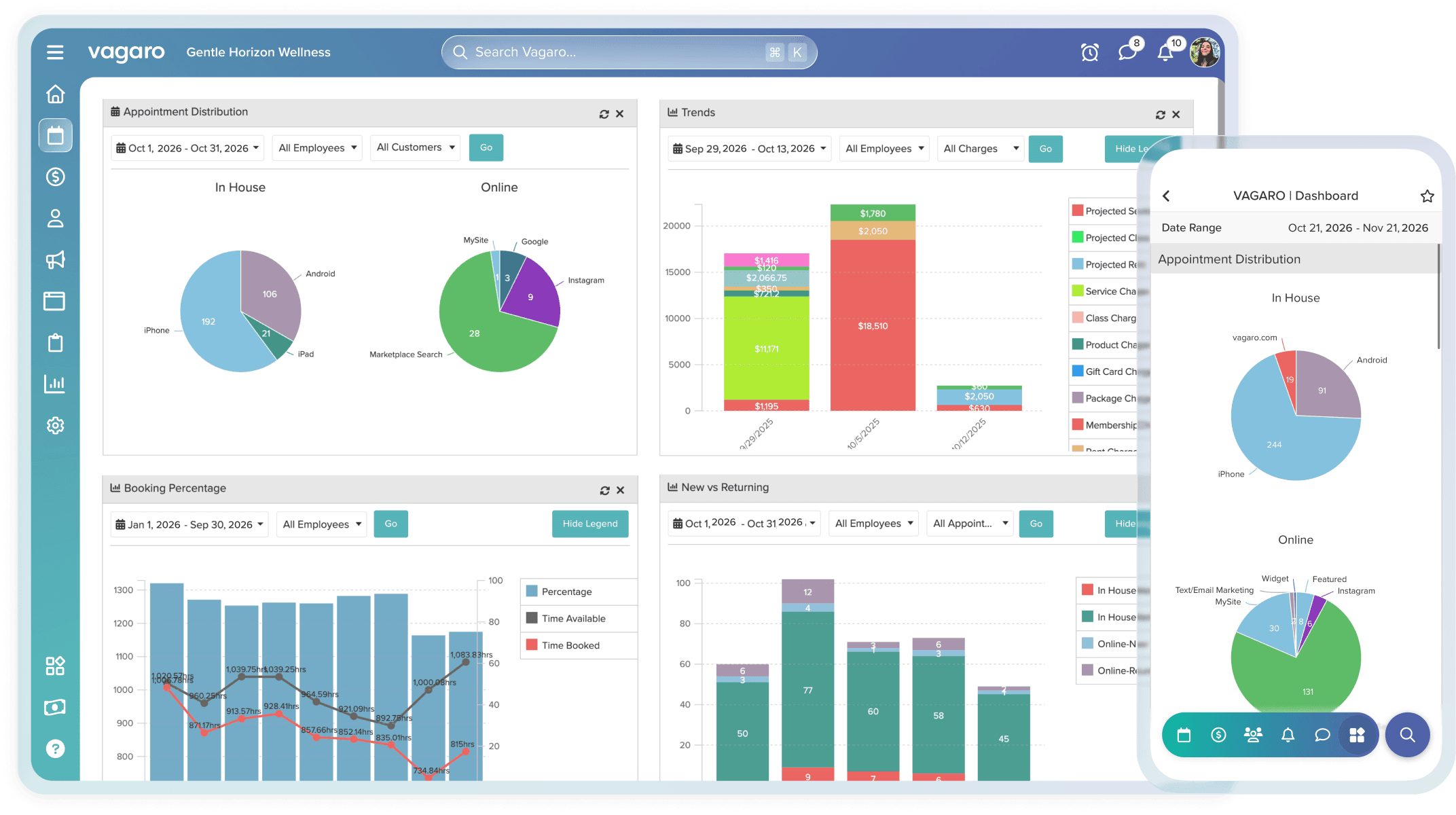Open the notifications bell with badge 10
Image resolution: width=1456 pixels, height=815 pixels.
[x=1165, y=52]
